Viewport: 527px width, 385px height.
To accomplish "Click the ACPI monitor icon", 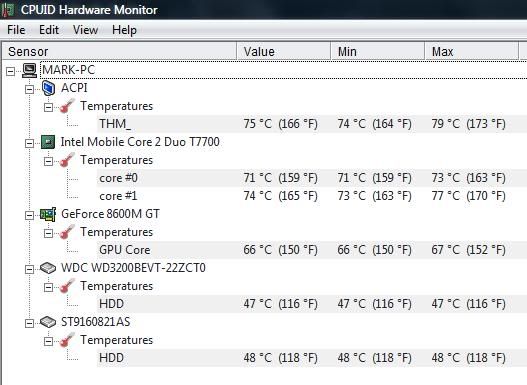I will point(48,88).
